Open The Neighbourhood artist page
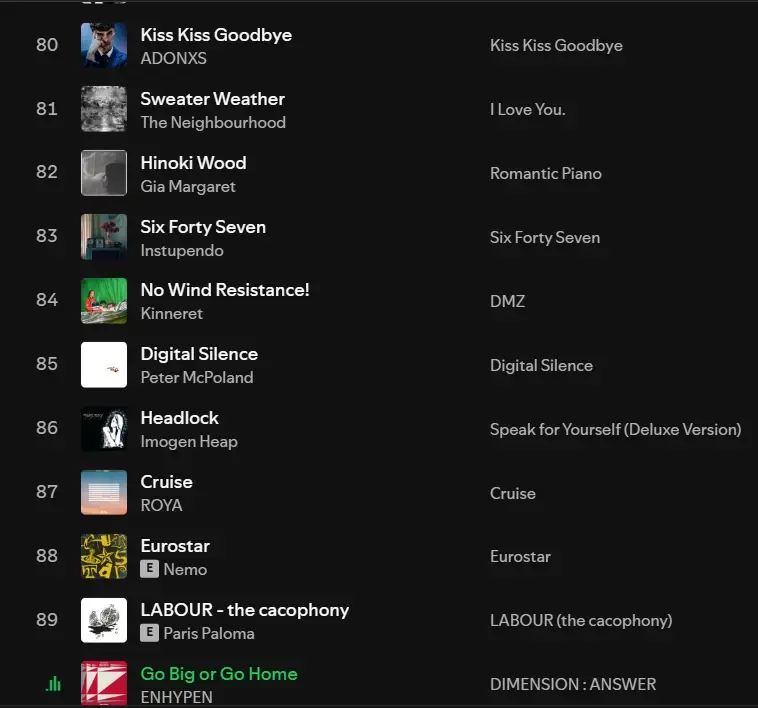 [213, 122]
